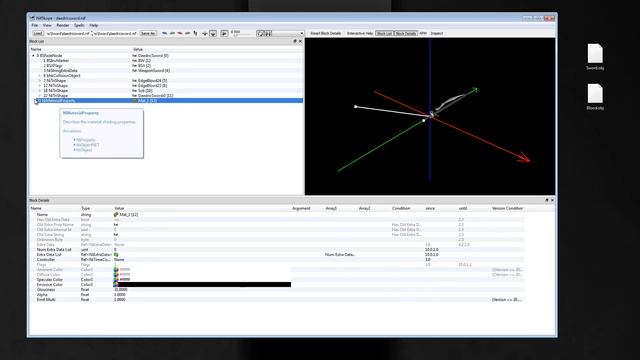
Task: Expand the 6 bhkCollisionObject node
Action: tap(40, 76)
